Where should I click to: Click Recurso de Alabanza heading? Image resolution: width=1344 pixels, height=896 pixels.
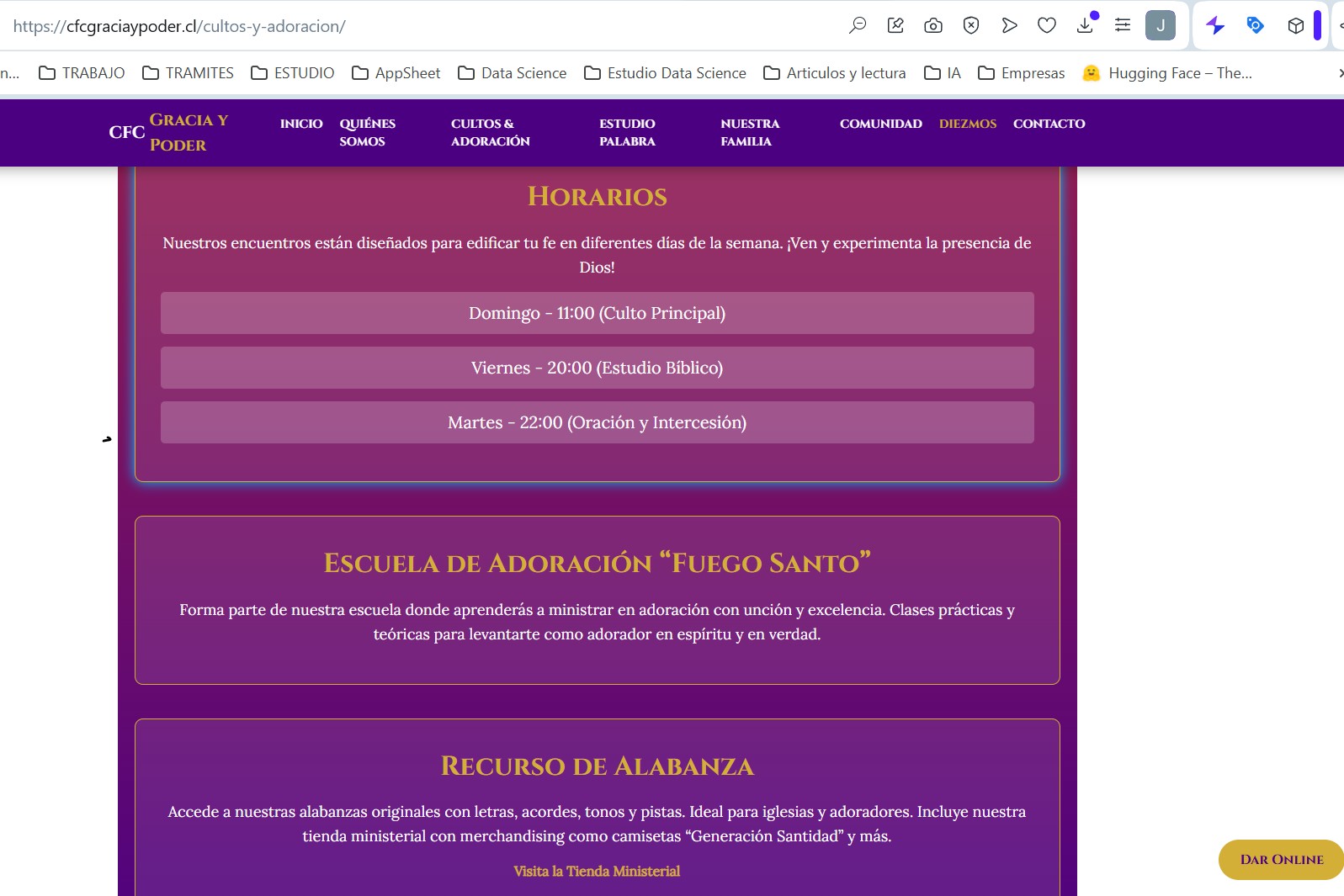(x=597, y=766)
